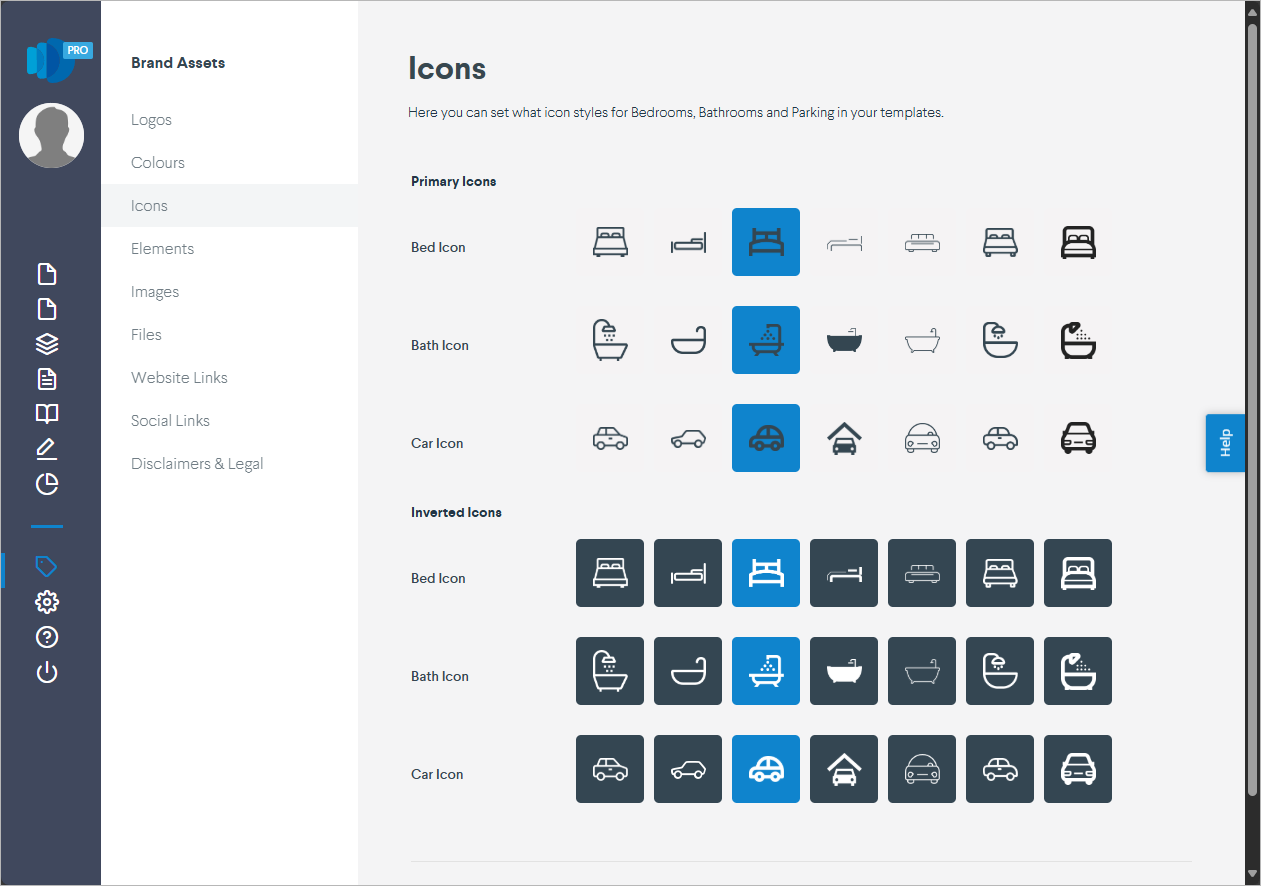Choose inverted bold front-view car tile
The height and width of the screenshot is (886, 1261).
pyautogui.click(x=1078, y=769)
